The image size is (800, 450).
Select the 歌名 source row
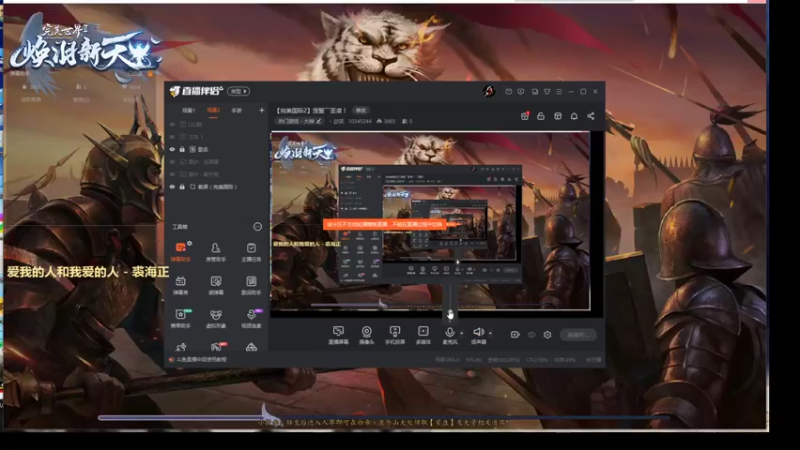[216, 149]
